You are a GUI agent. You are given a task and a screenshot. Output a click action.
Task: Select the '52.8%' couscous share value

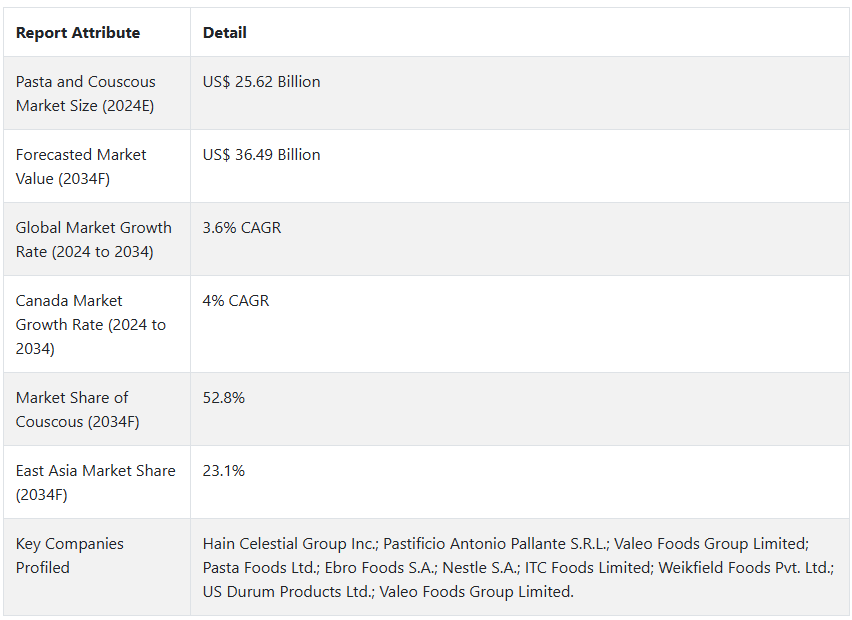point(224,398)
